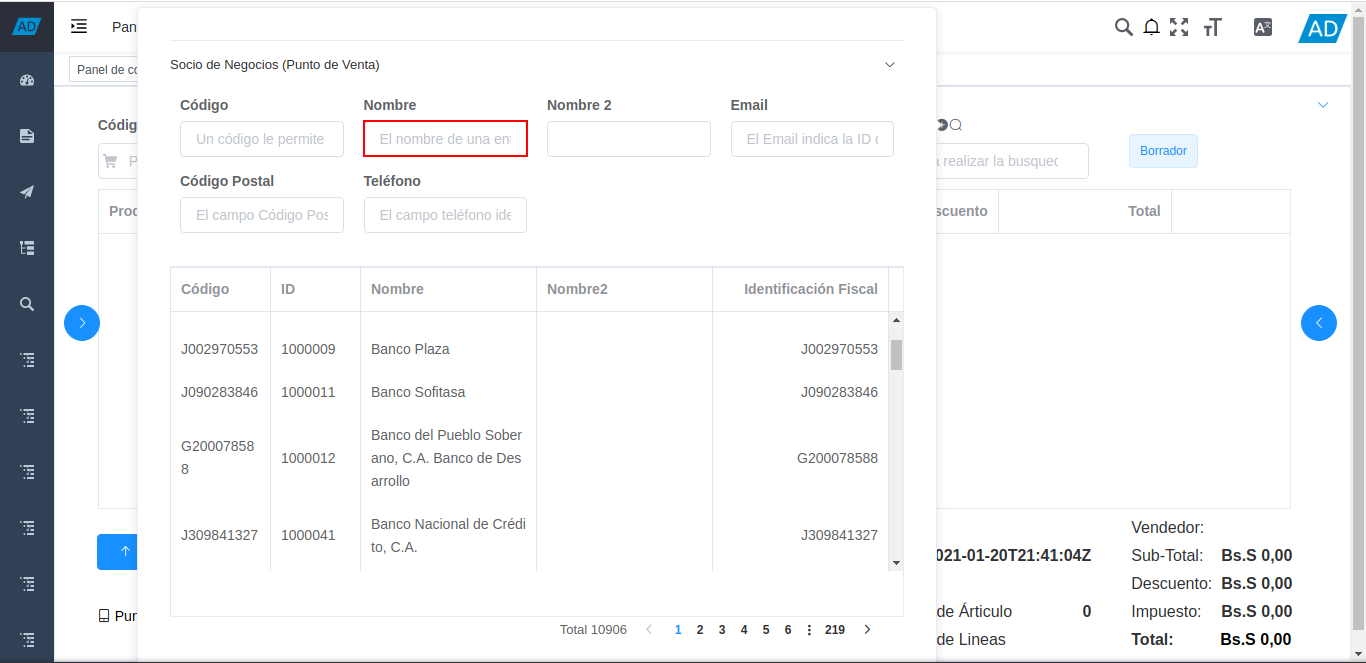Focus the Código Postal input field

tap(262, 215)
